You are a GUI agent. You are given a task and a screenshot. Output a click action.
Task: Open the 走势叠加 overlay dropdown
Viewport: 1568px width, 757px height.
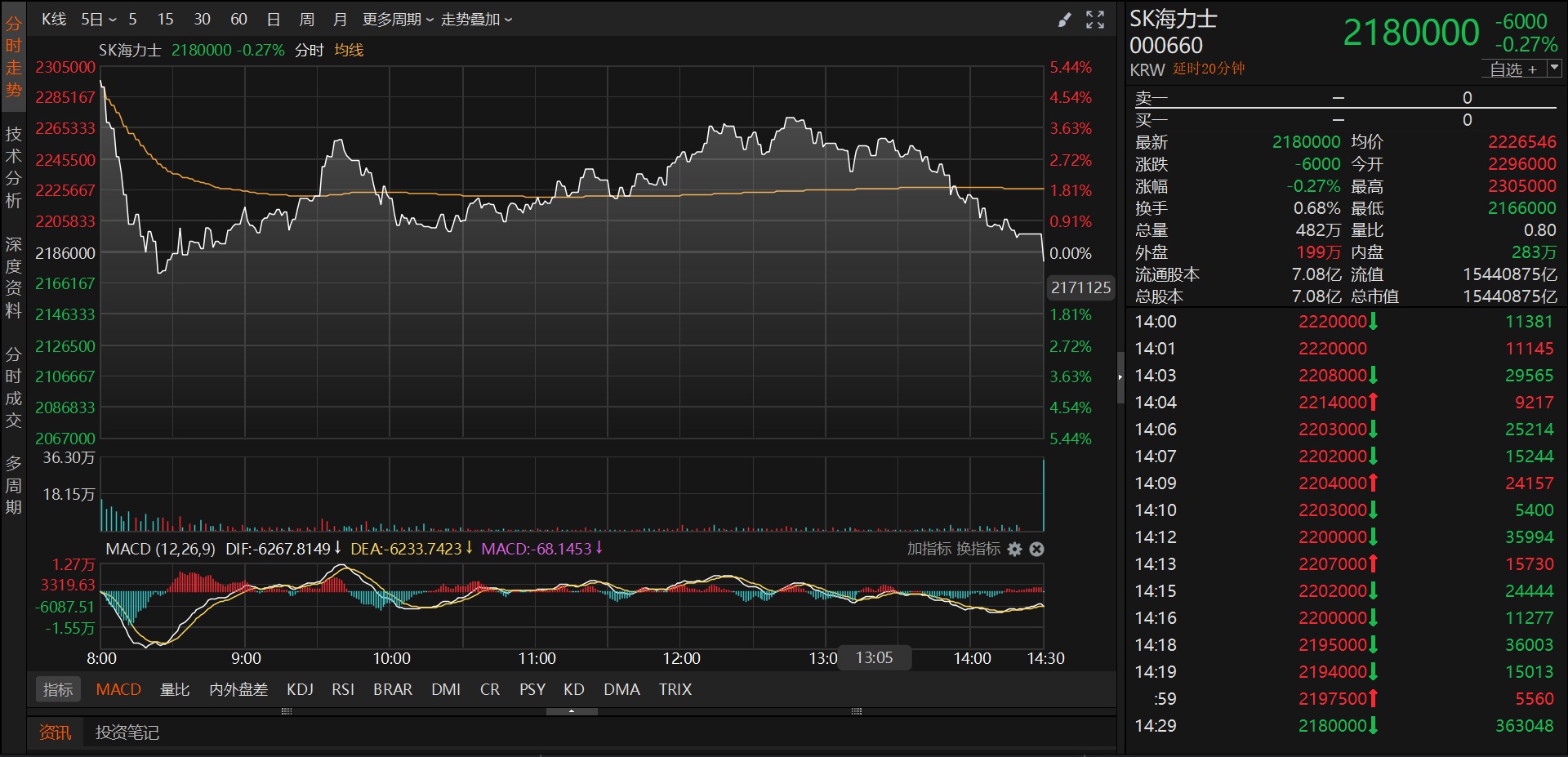[x=476, y=19]
